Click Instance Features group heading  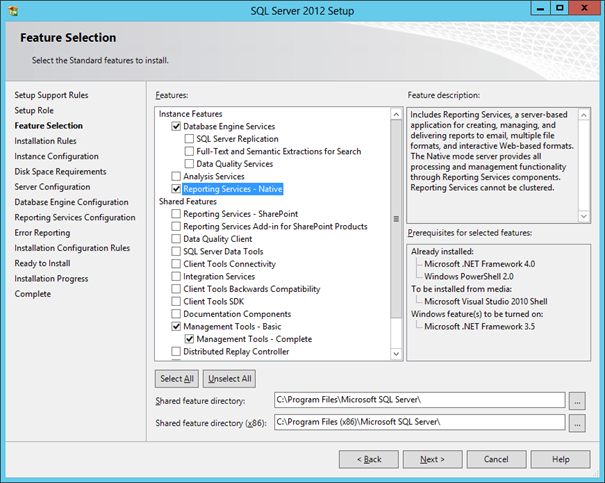click(x=191, y=114)
